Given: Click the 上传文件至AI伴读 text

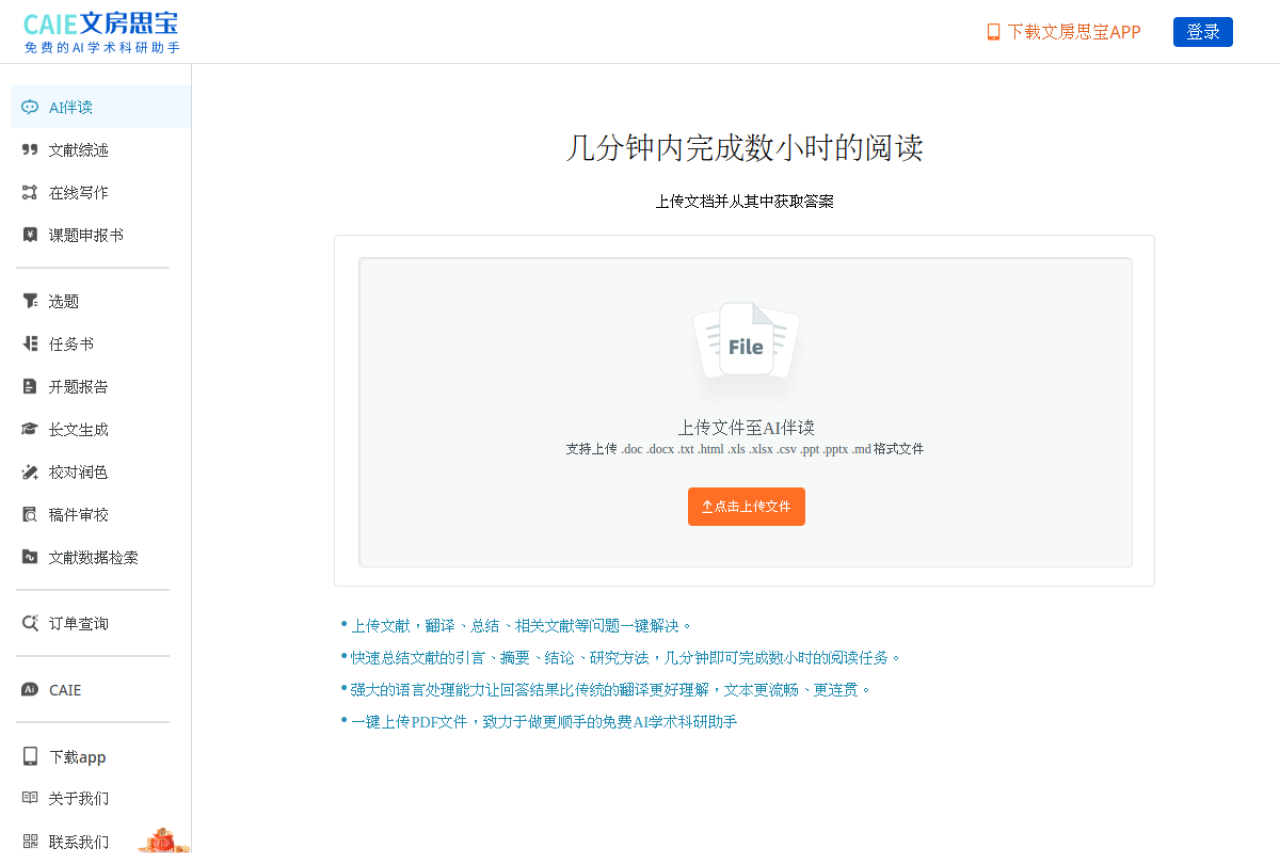Looking at the screenshot, I should click(746, 428).
